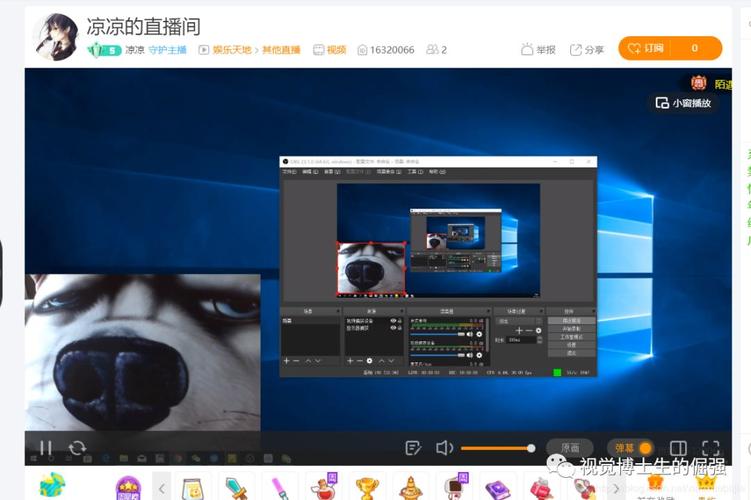The image size is (751, 500).
Task: Click the top button in OBS controls panel
Action: (571, 320)
